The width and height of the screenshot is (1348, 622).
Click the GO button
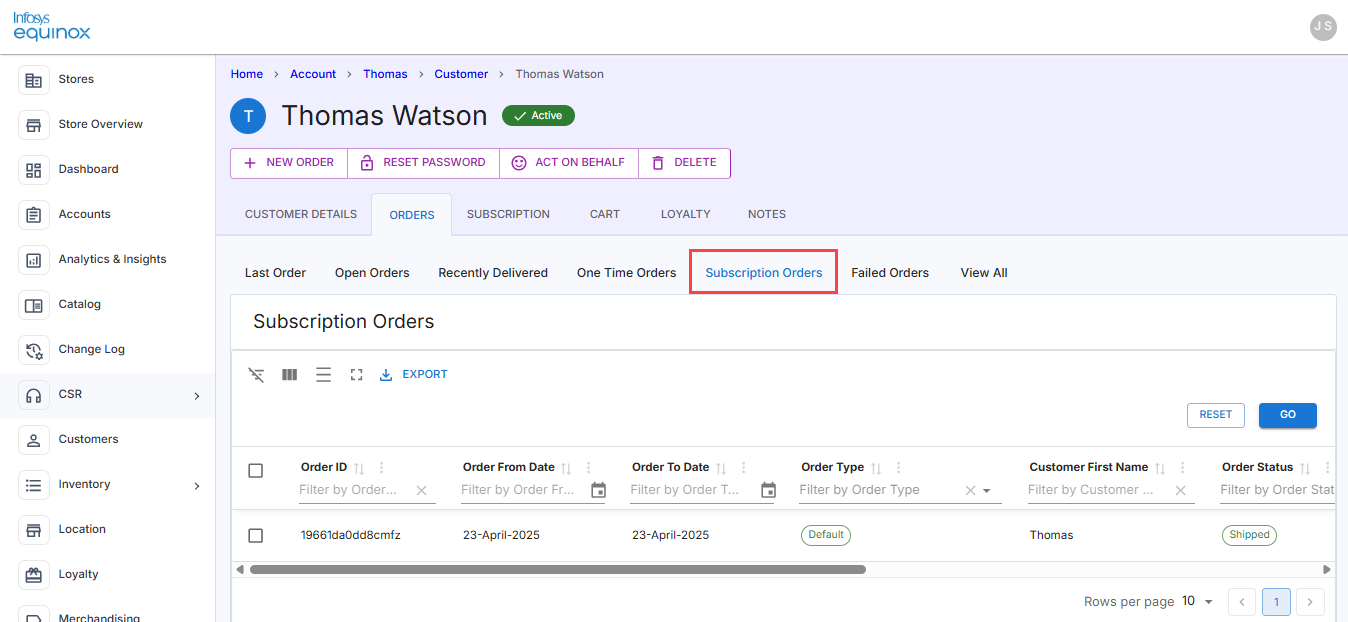tap(1288, 415)
